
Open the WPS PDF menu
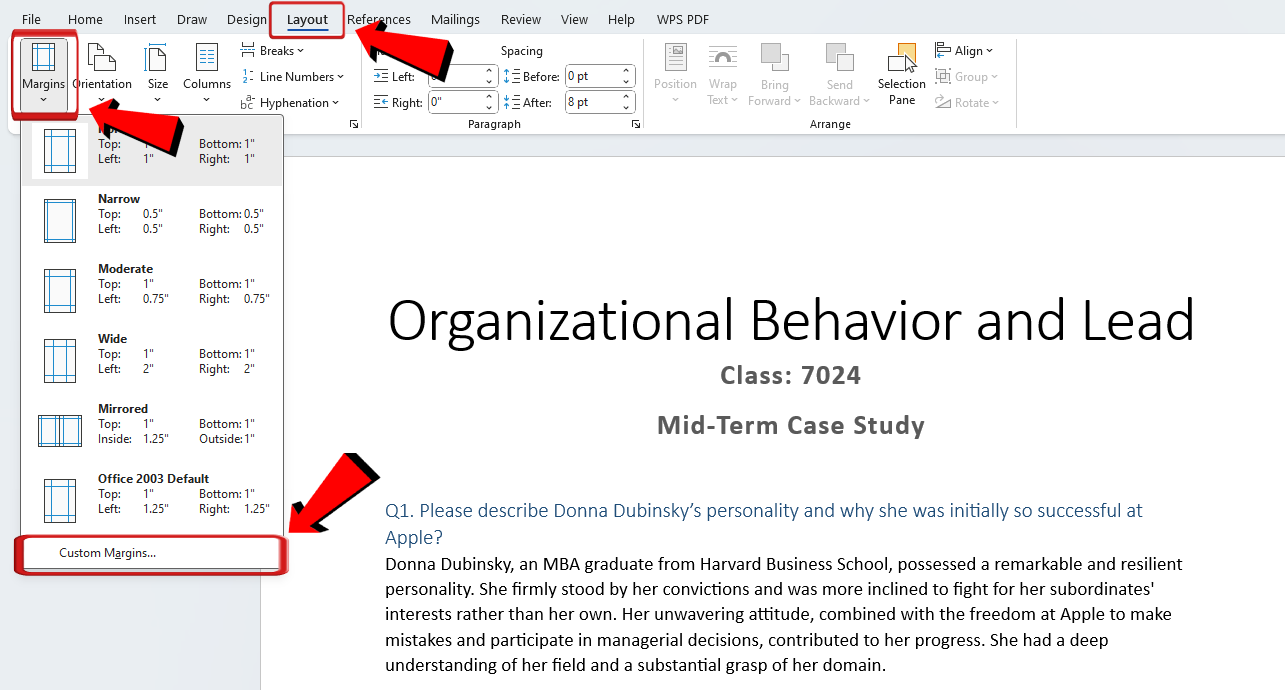[x=682, y=19]
